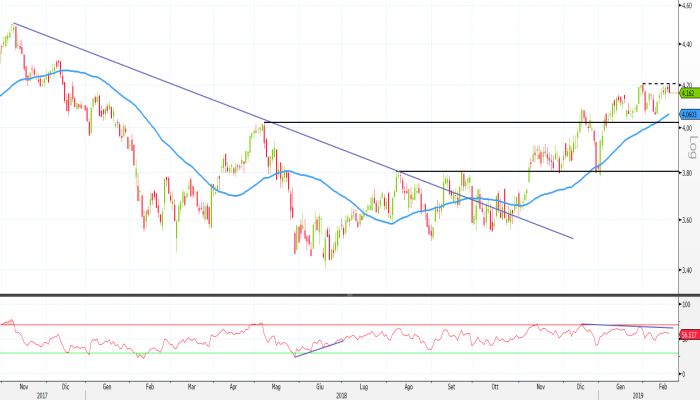
Task: Click the green 4.162 last-price tag
Action: click(x=690, y=93)
